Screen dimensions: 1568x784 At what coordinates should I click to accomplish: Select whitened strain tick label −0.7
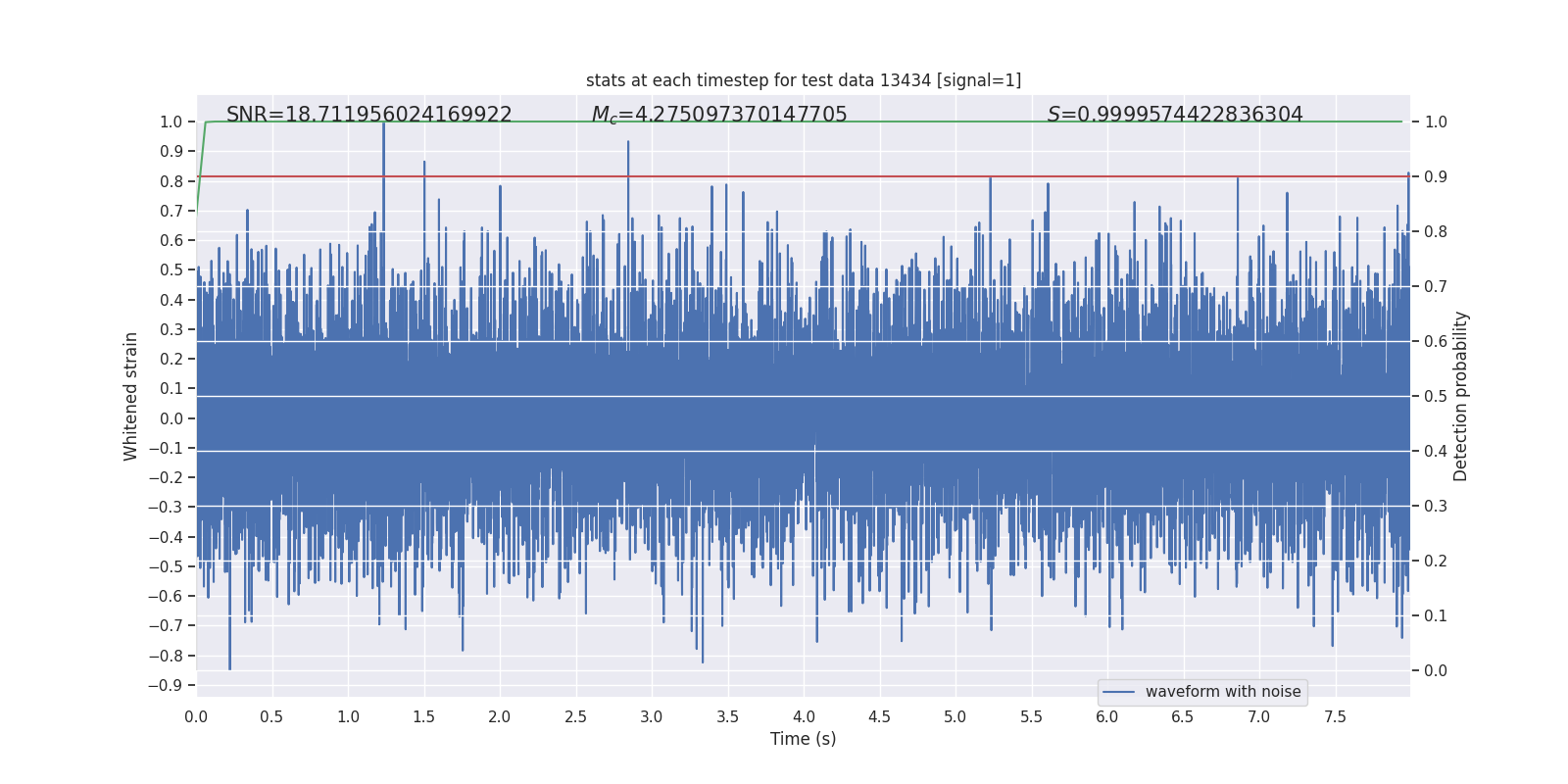click(x=166, y=626)
